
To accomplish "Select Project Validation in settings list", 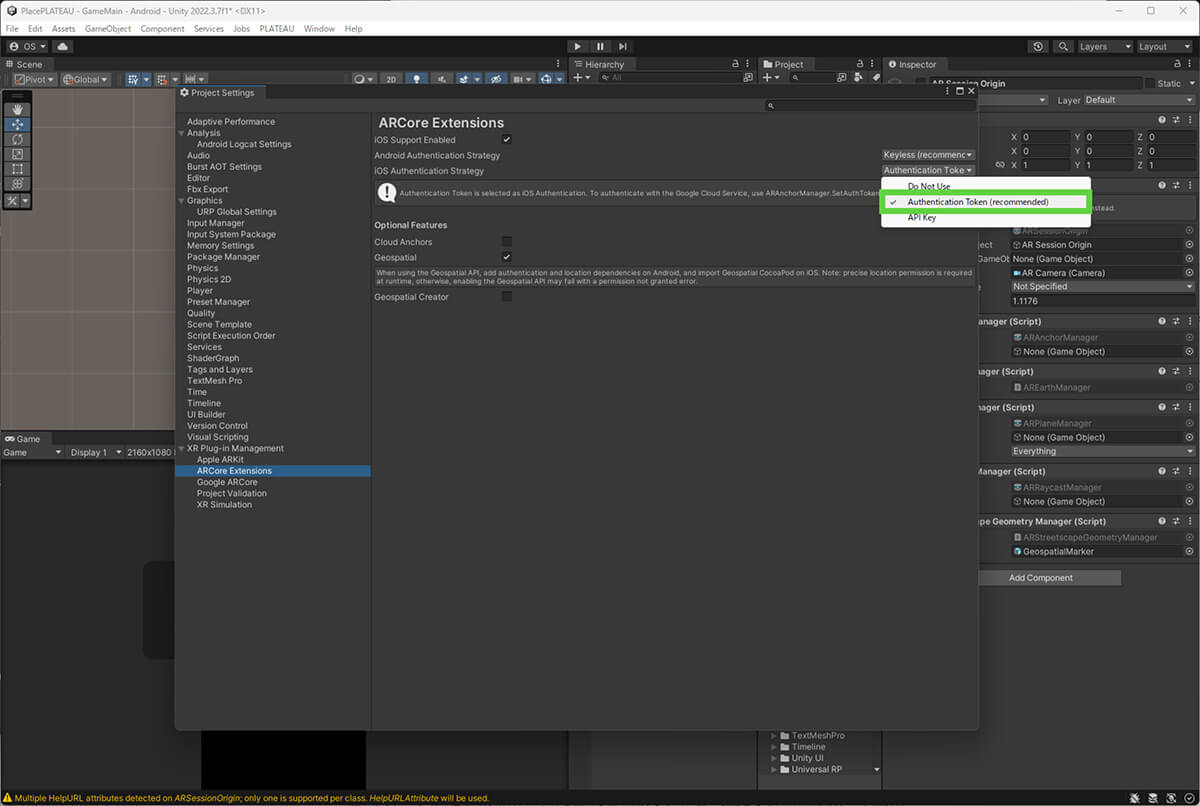I will [x=232, y=493].
